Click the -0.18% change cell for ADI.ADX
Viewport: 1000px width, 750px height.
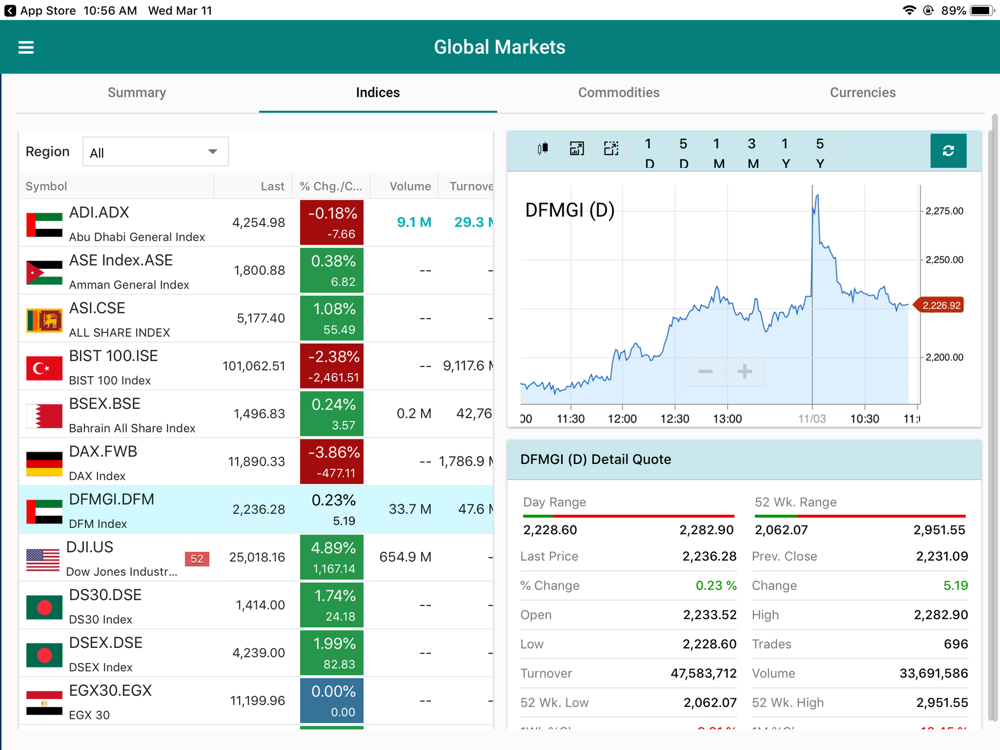pyautogui.click(x=332, y=223)
